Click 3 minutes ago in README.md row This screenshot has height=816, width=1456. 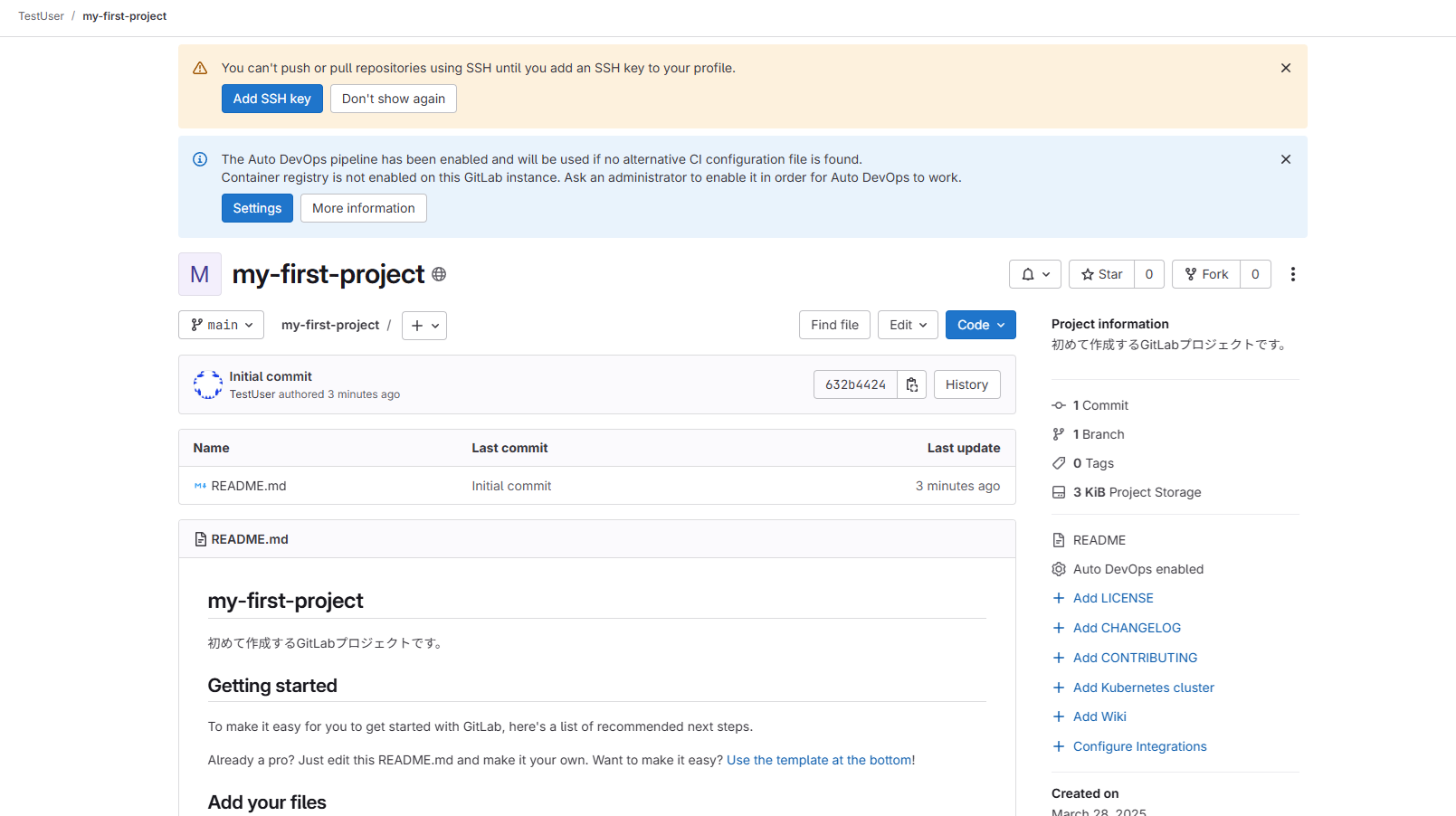pos(957,486)
